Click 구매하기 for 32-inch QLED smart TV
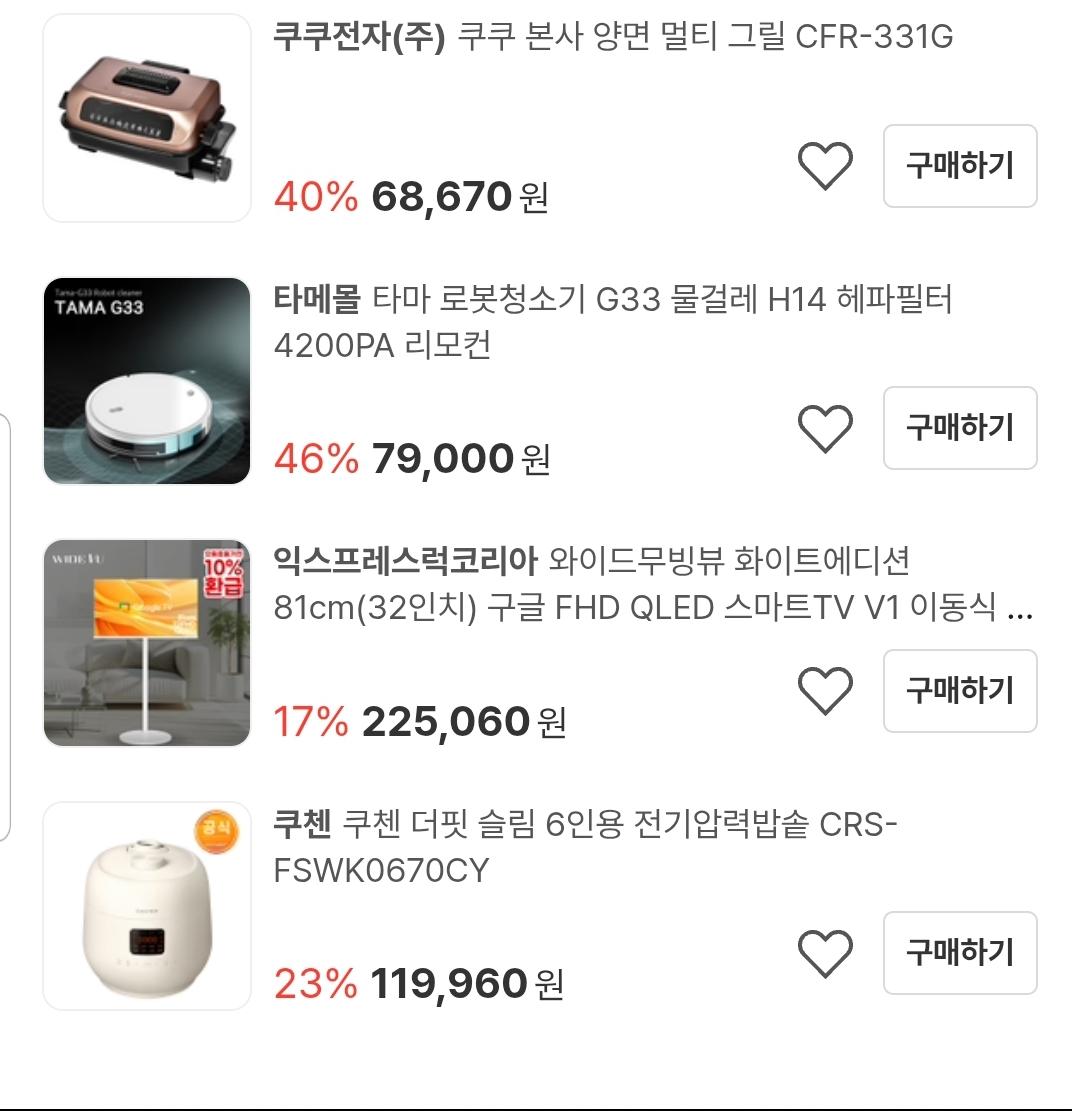Viewport: 1072px width, 1111px height. [x=960, y=690]
